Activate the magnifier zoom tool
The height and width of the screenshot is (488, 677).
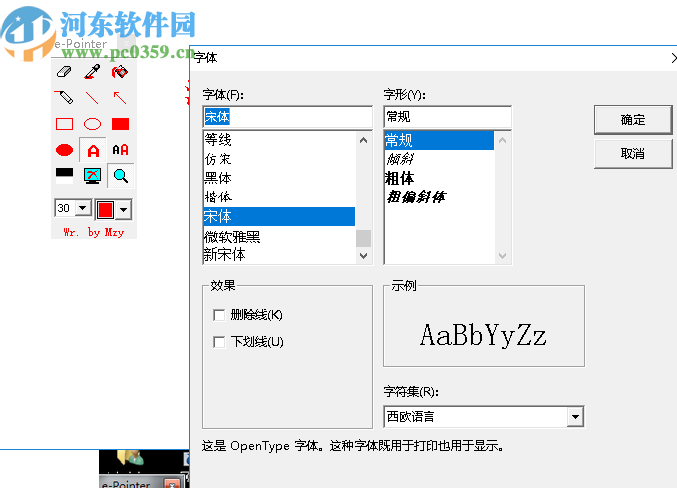(120, 176)
